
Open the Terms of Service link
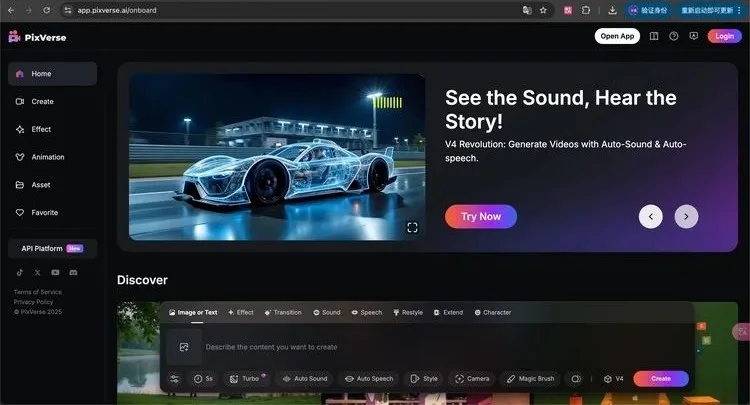click(38, 292)
